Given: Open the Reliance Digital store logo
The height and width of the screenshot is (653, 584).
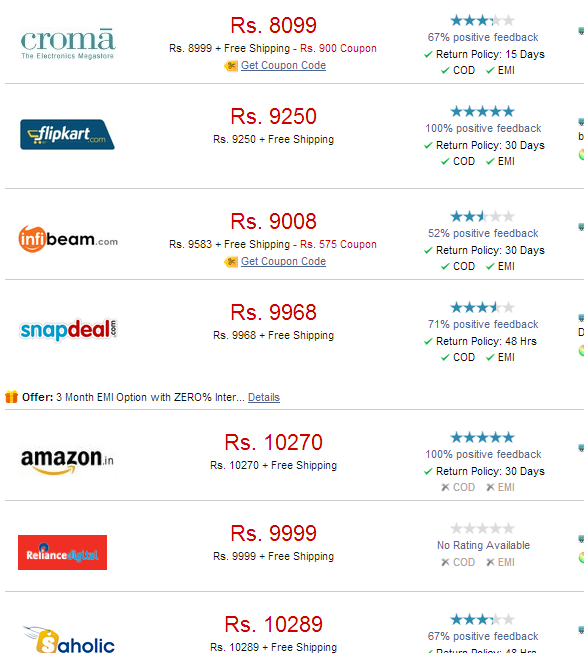Looking at the screenshot, I should tap(62, 552).
